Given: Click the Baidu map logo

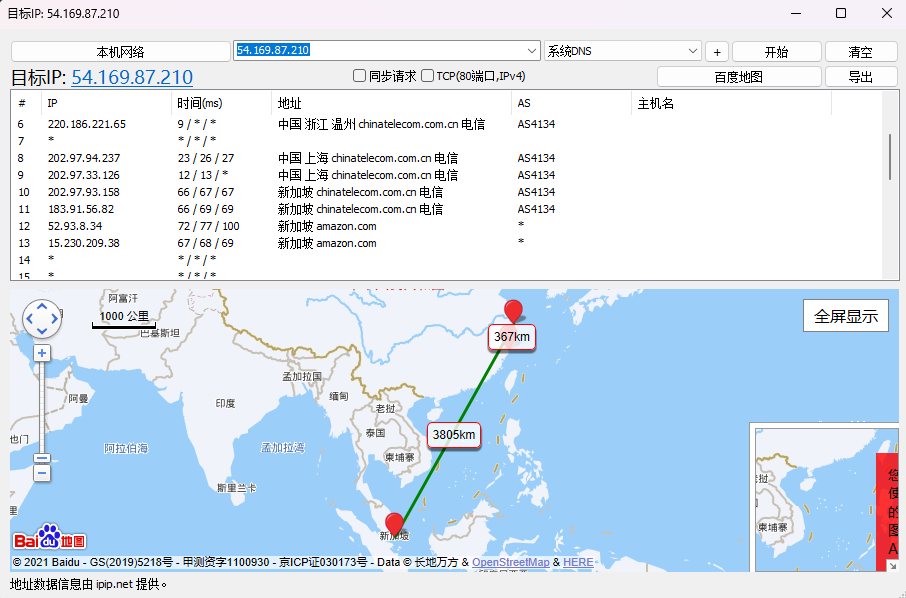Looking at the screenshot, I should coord(49,538).
